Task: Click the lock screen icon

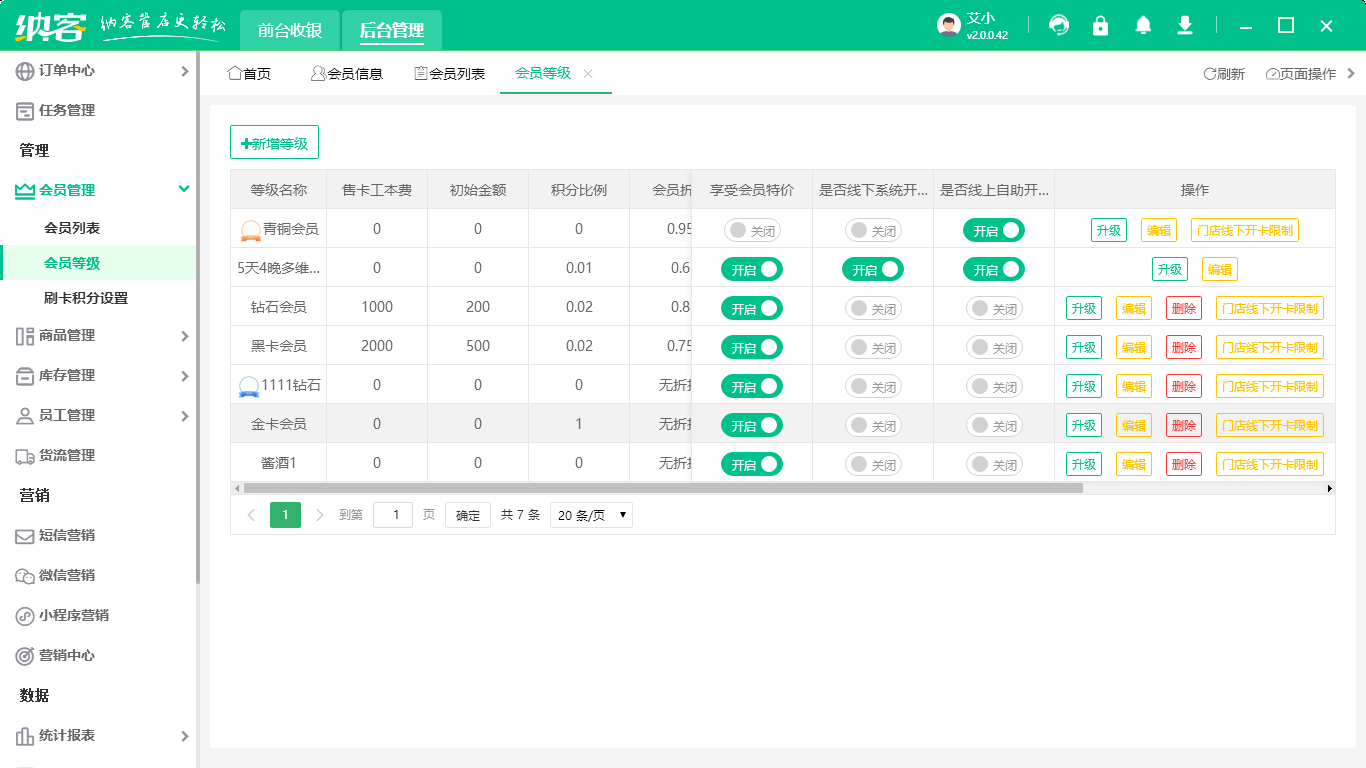Action: click(x=1101, y=26)
